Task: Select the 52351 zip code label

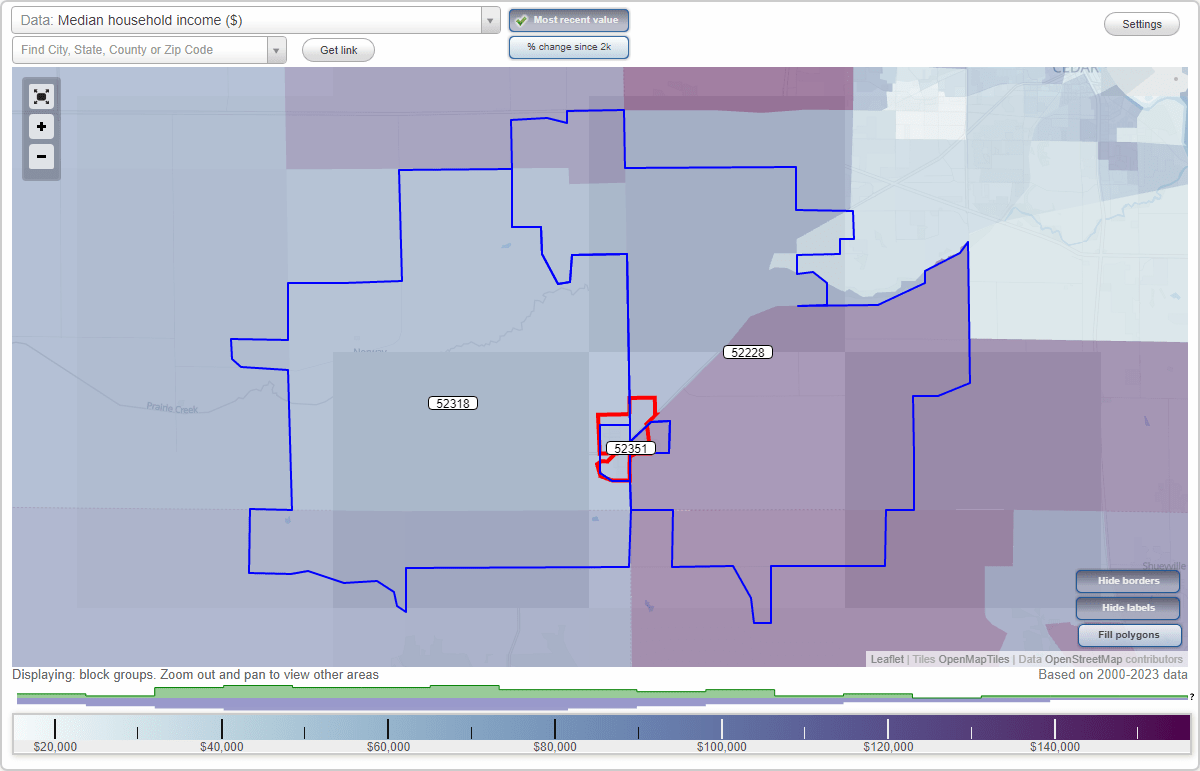Action: tap(631, 448)
